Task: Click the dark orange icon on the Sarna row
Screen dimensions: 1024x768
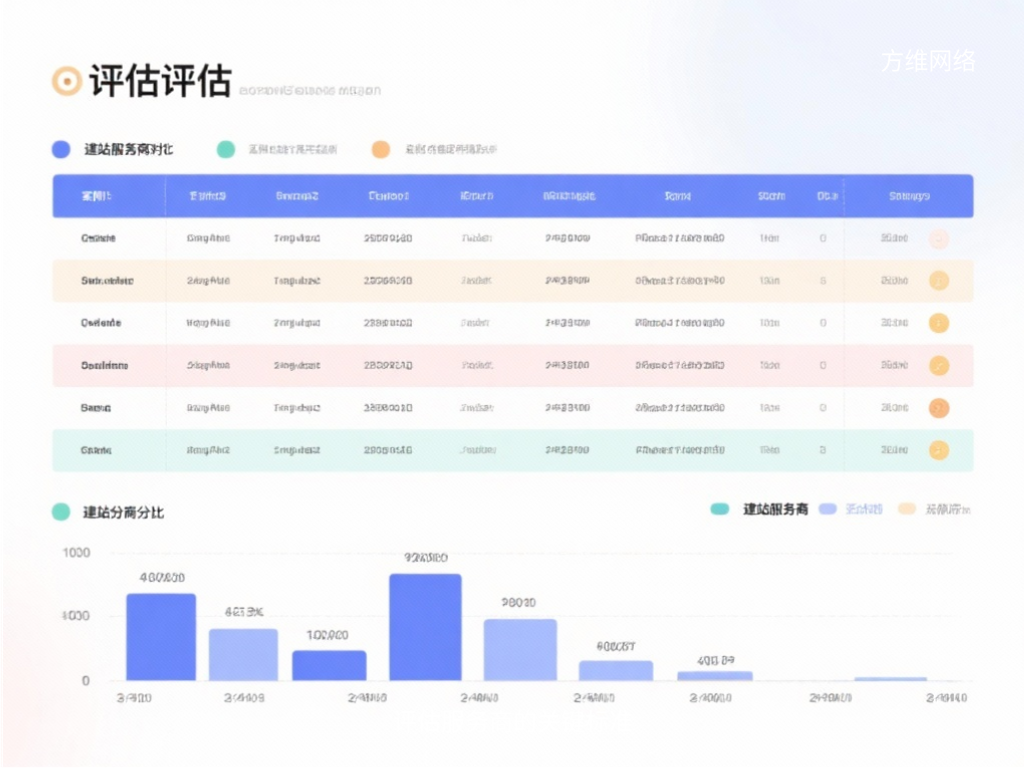Action: coord(940,407)
